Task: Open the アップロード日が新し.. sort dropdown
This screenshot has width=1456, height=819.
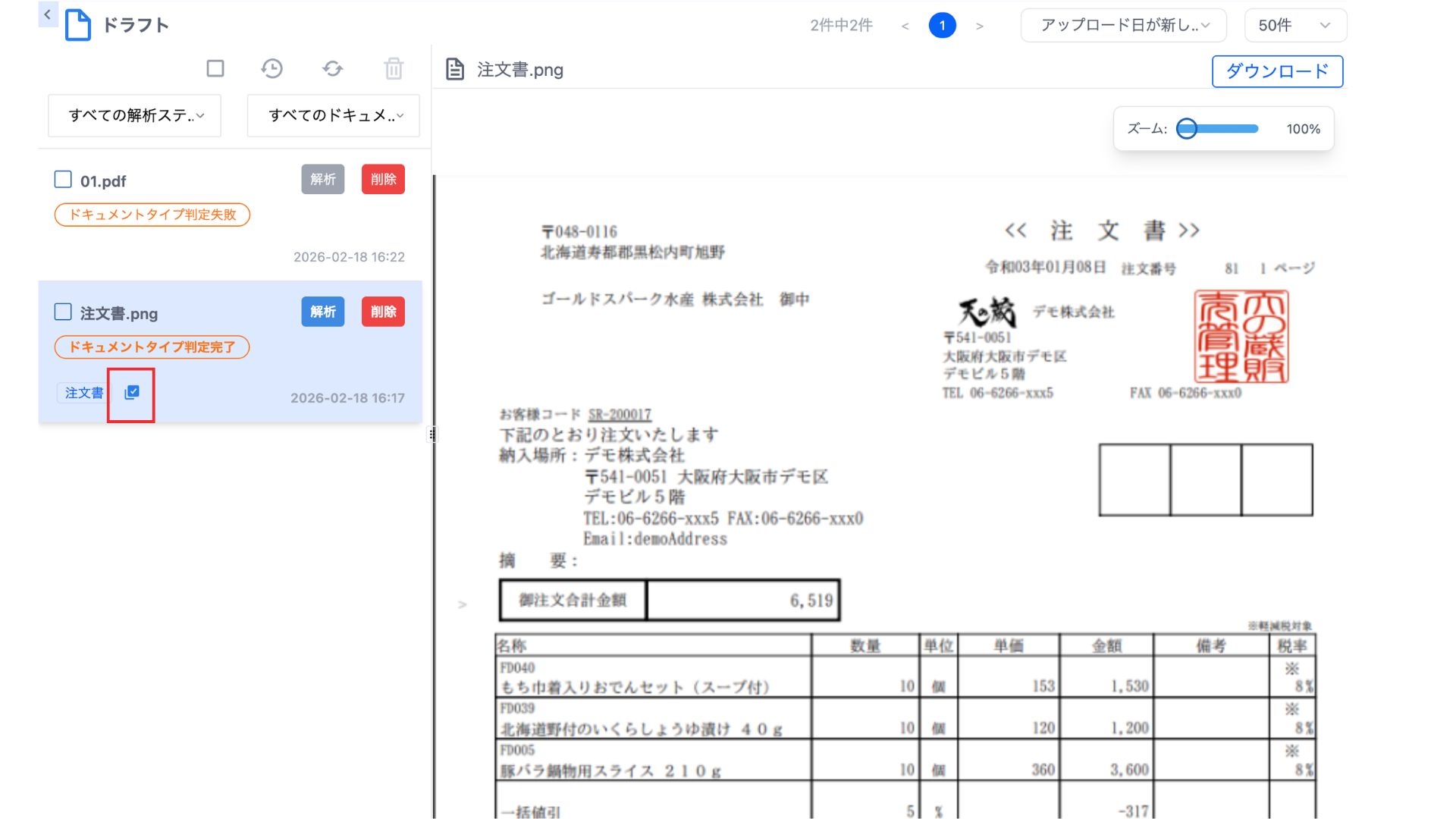Action: point(1123,25)
